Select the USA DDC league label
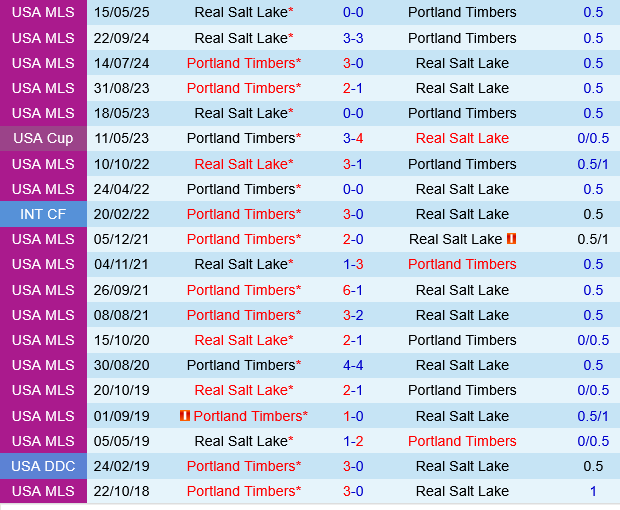 (x=43, y=466)
